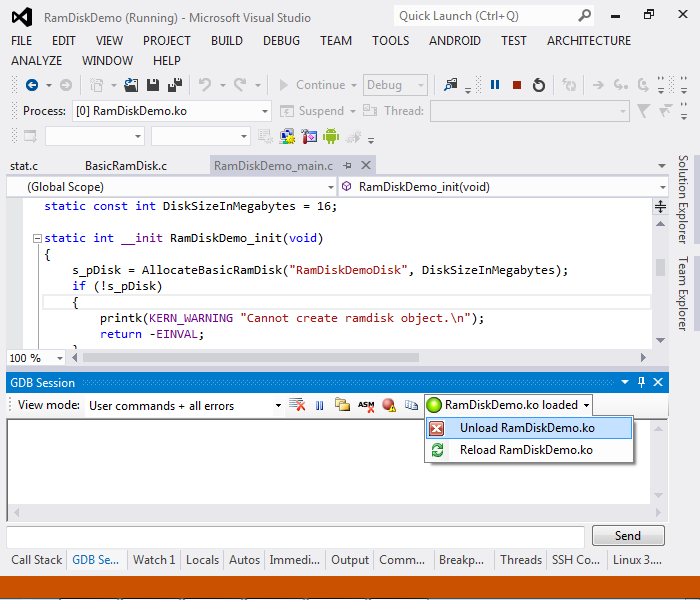700x600 pixels.
Task: Click the Suspend button
Action: tap(313, 111)
